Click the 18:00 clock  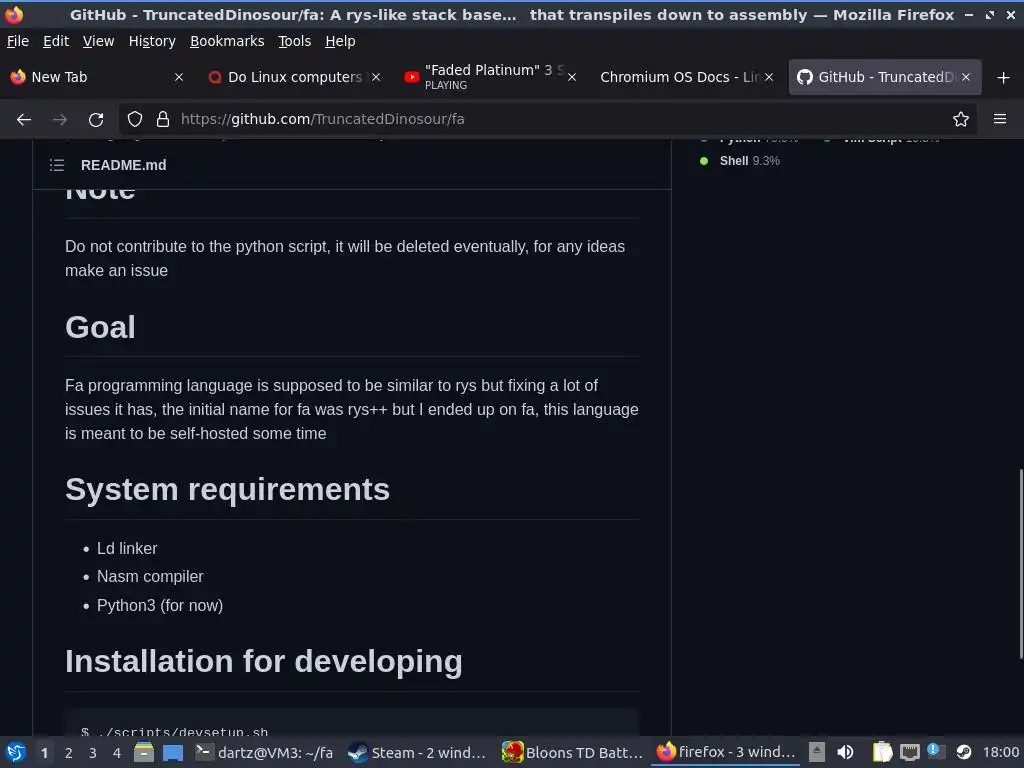(x=1000, y=752)
